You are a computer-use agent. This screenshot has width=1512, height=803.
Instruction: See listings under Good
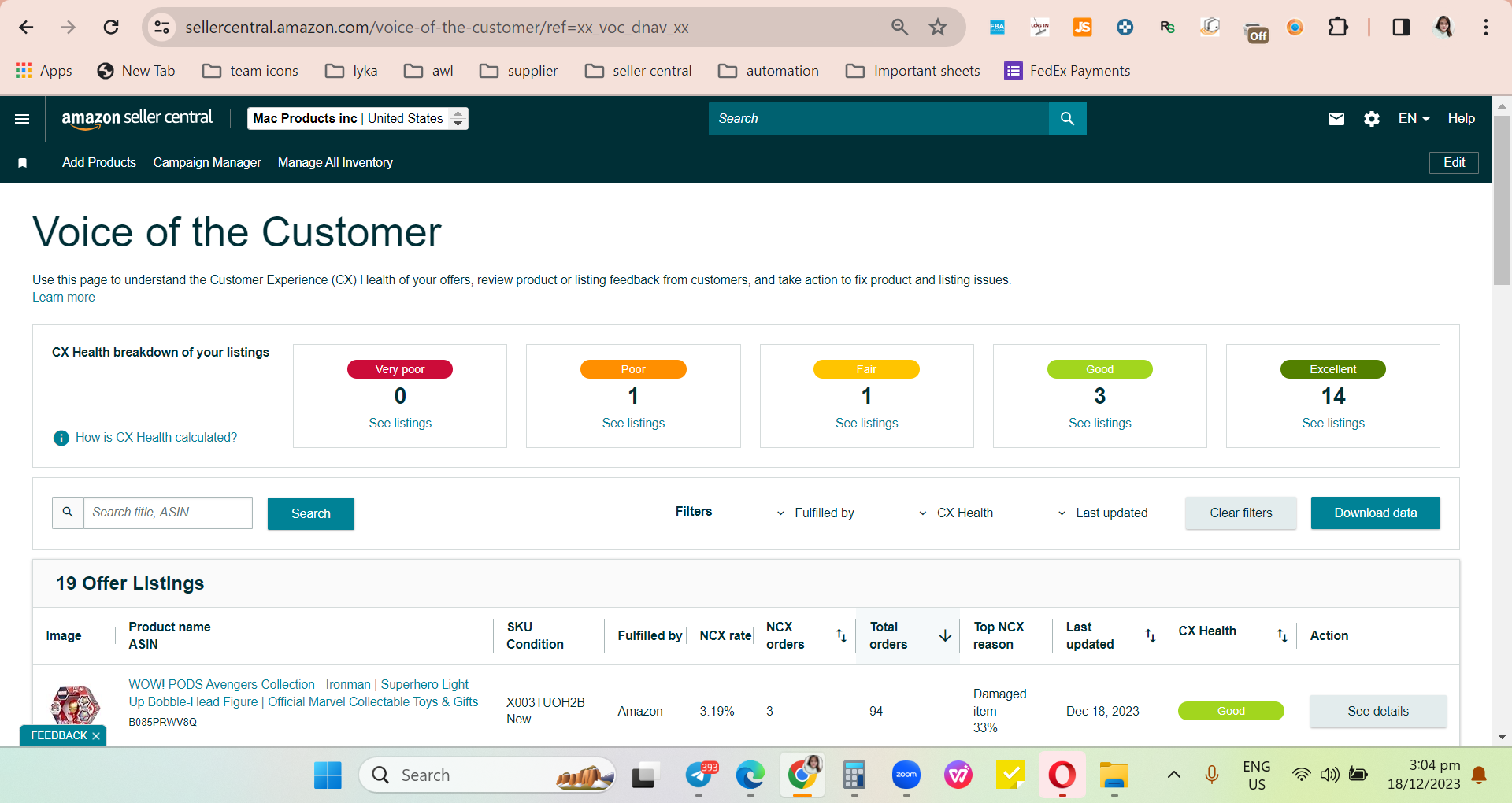(1099, 424)
